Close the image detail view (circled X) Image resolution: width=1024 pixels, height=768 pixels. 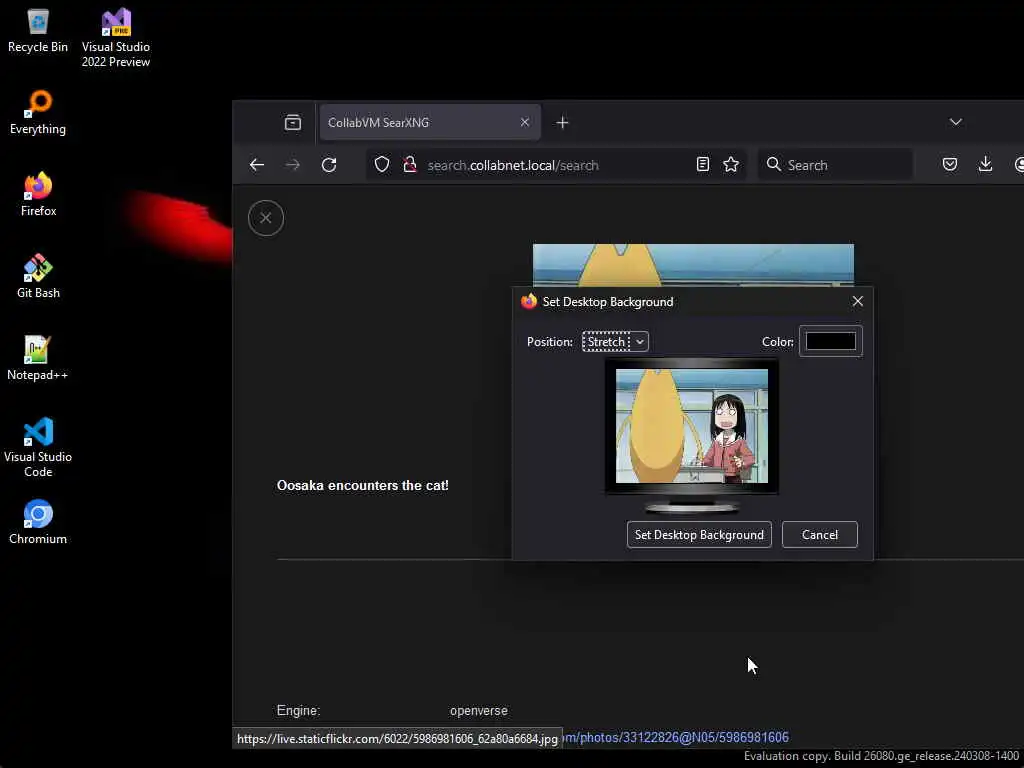pyautogui.click(x=266, y=217)
